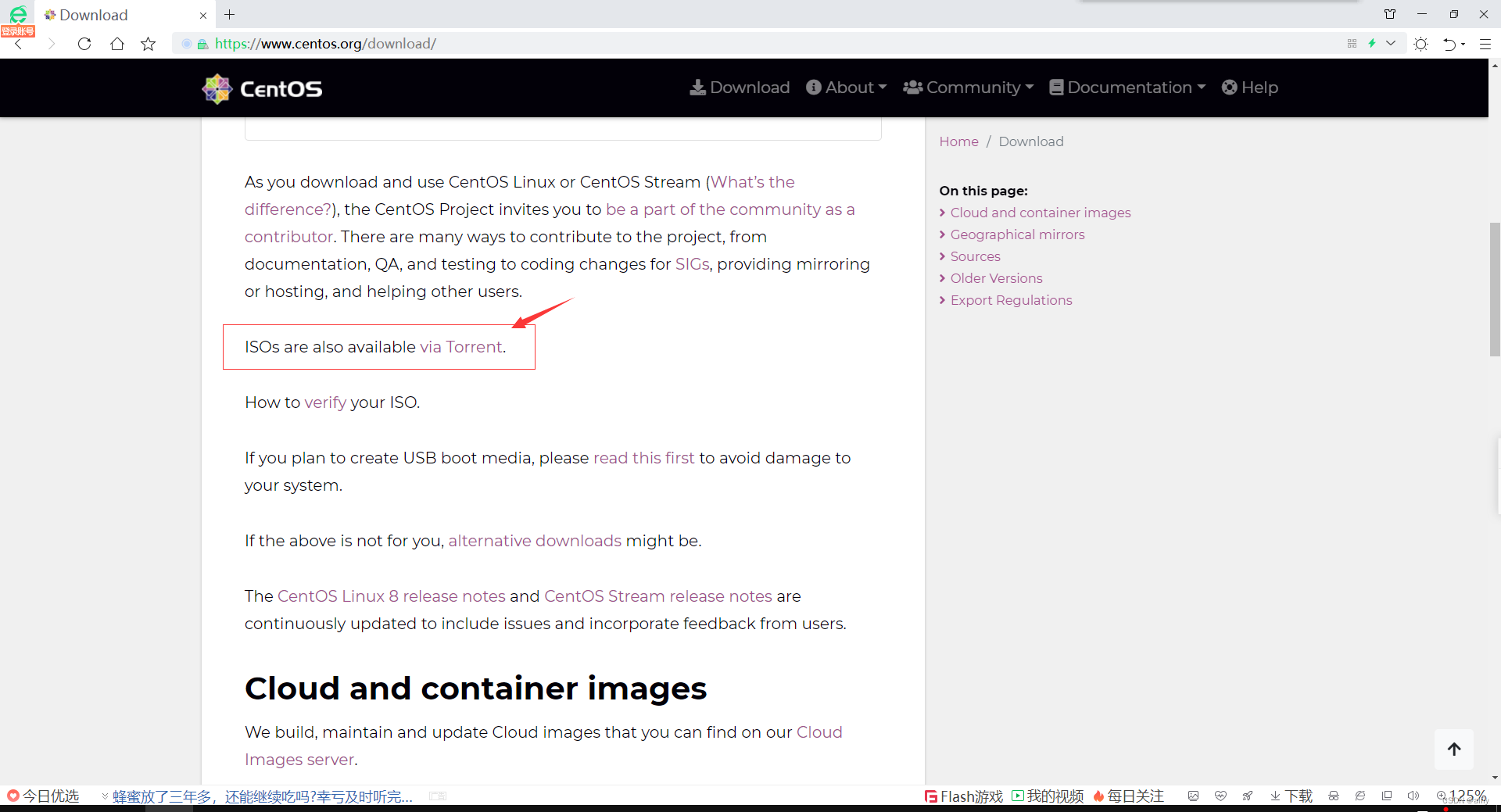Screen dimensions: 1501x812
Task: Bookmark this page with the star icon
Action: [x=148, y=44]
